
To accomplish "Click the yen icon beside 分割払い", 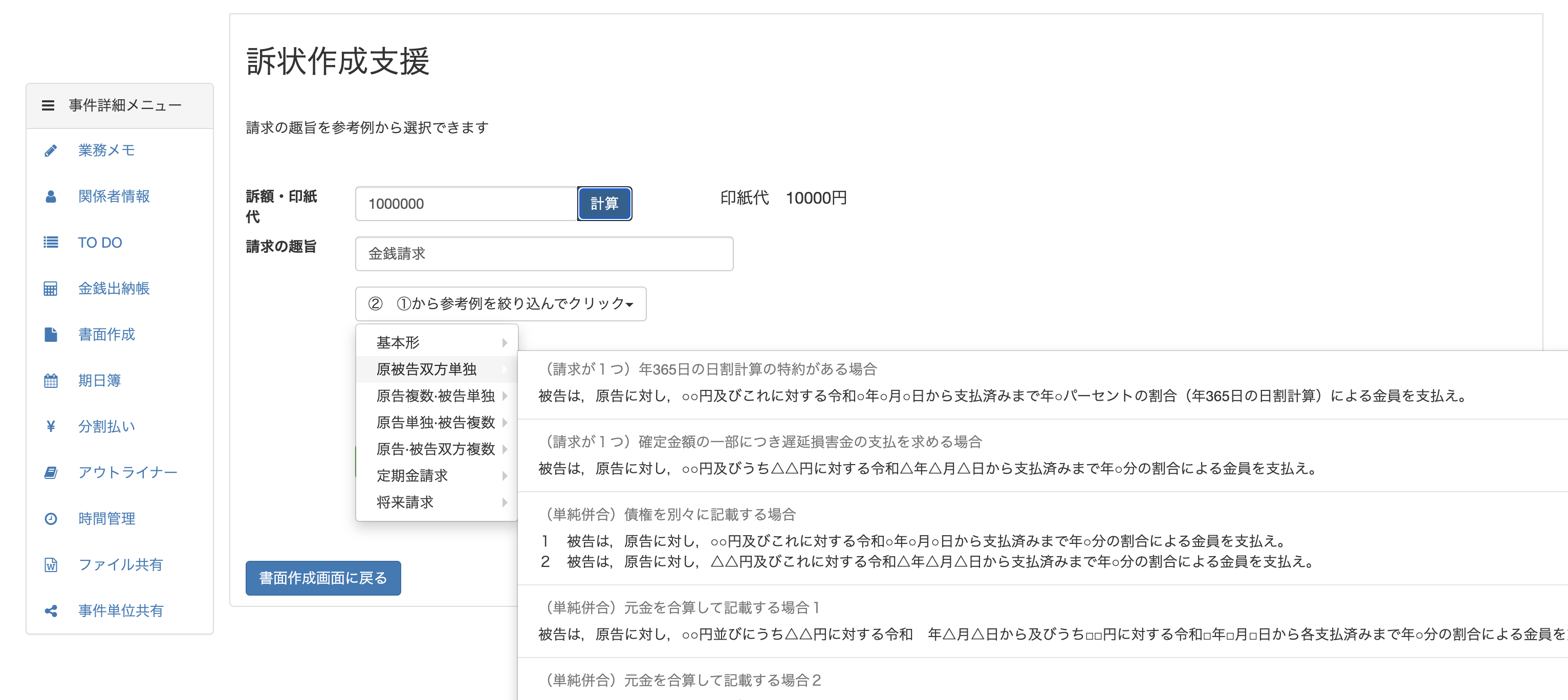I will pos(51,427).
